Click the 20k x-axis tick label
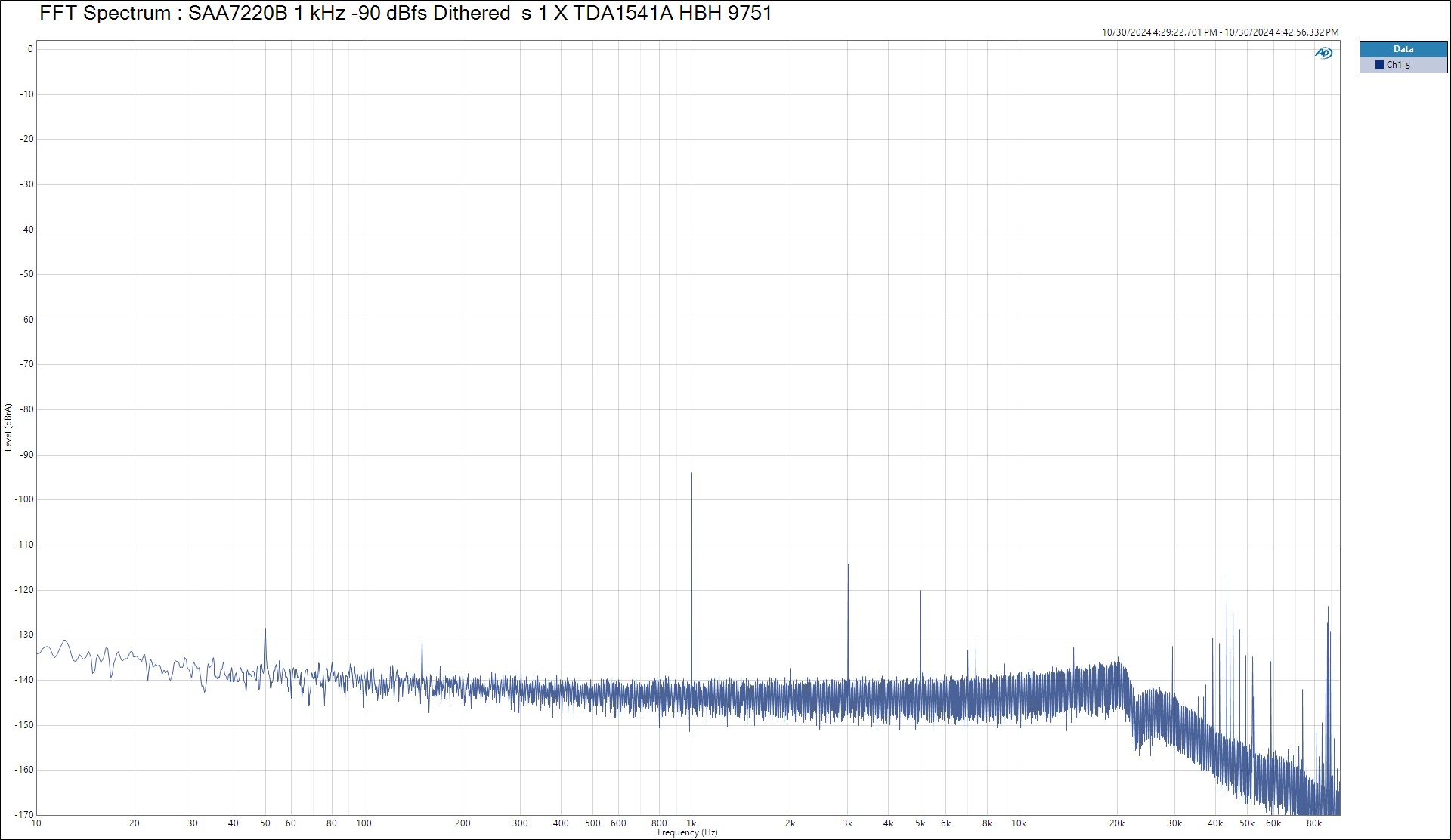This screenshot has width=1451, height=840. (x=1117, y=823)
